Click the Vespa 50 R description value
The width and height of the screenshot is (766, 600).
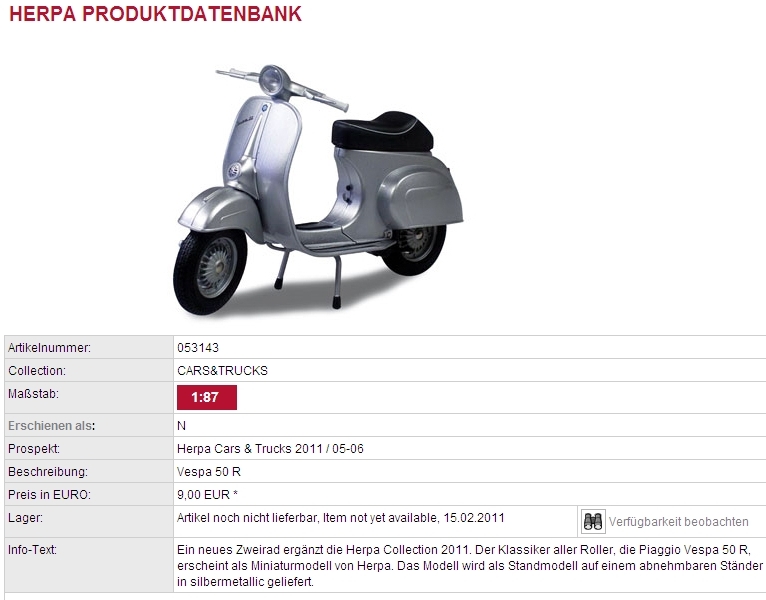(209, 472)
